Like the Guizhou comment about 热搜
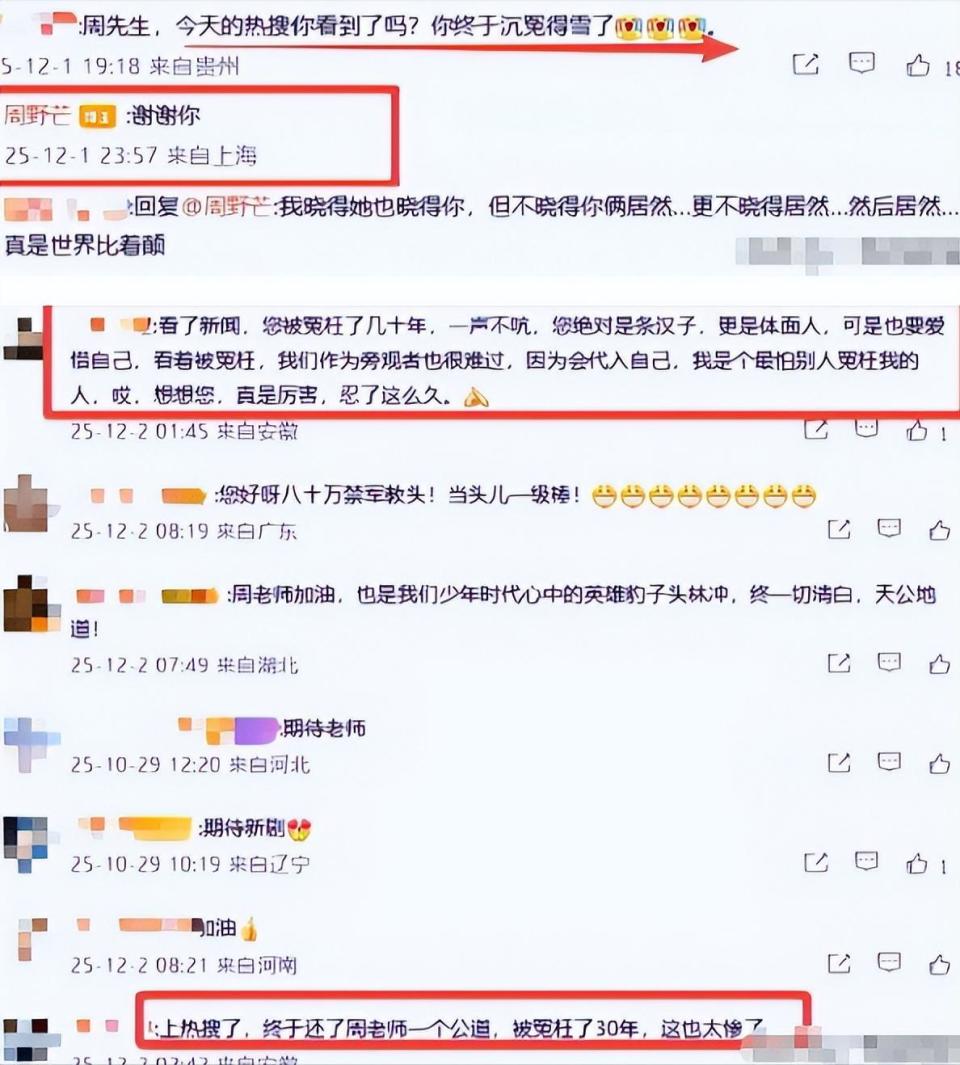Viewport: 960px width, 1065px height. (918, 65)
